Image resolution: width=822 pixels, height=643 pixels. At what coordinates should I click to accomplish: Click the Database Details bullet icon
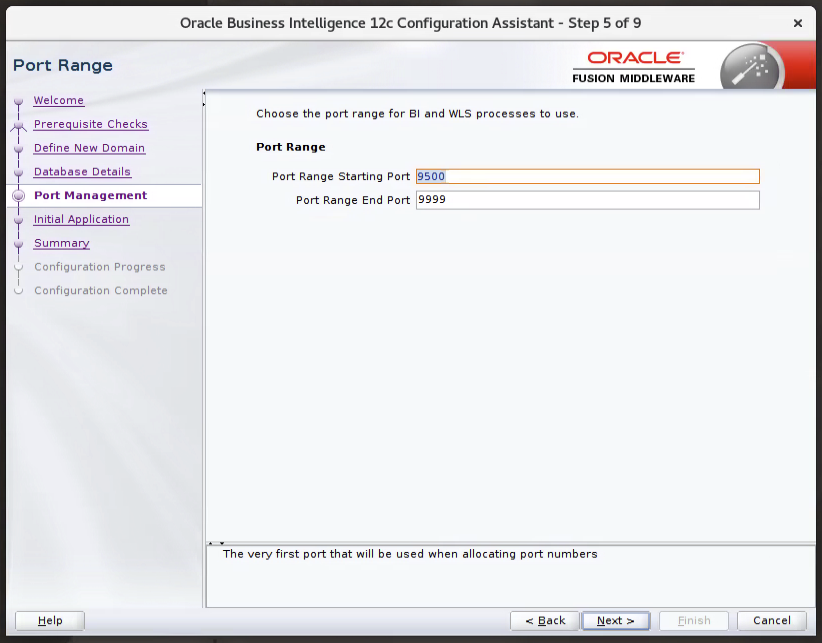[19, 172]
